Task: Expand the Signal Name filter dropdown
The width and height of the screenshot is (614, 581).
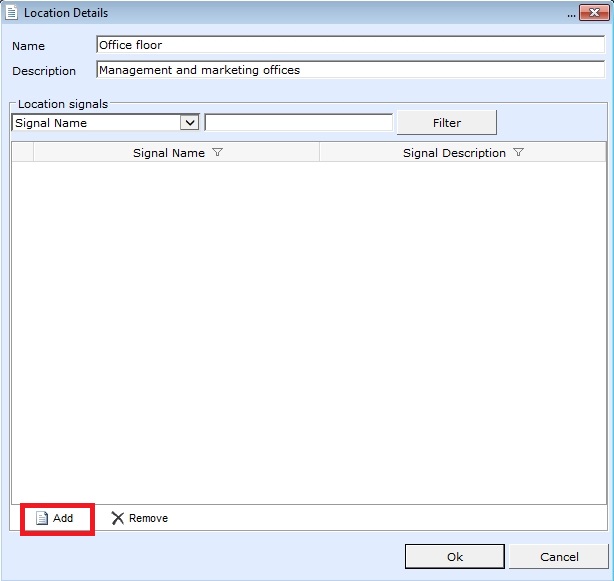Action: pos(189,123)
